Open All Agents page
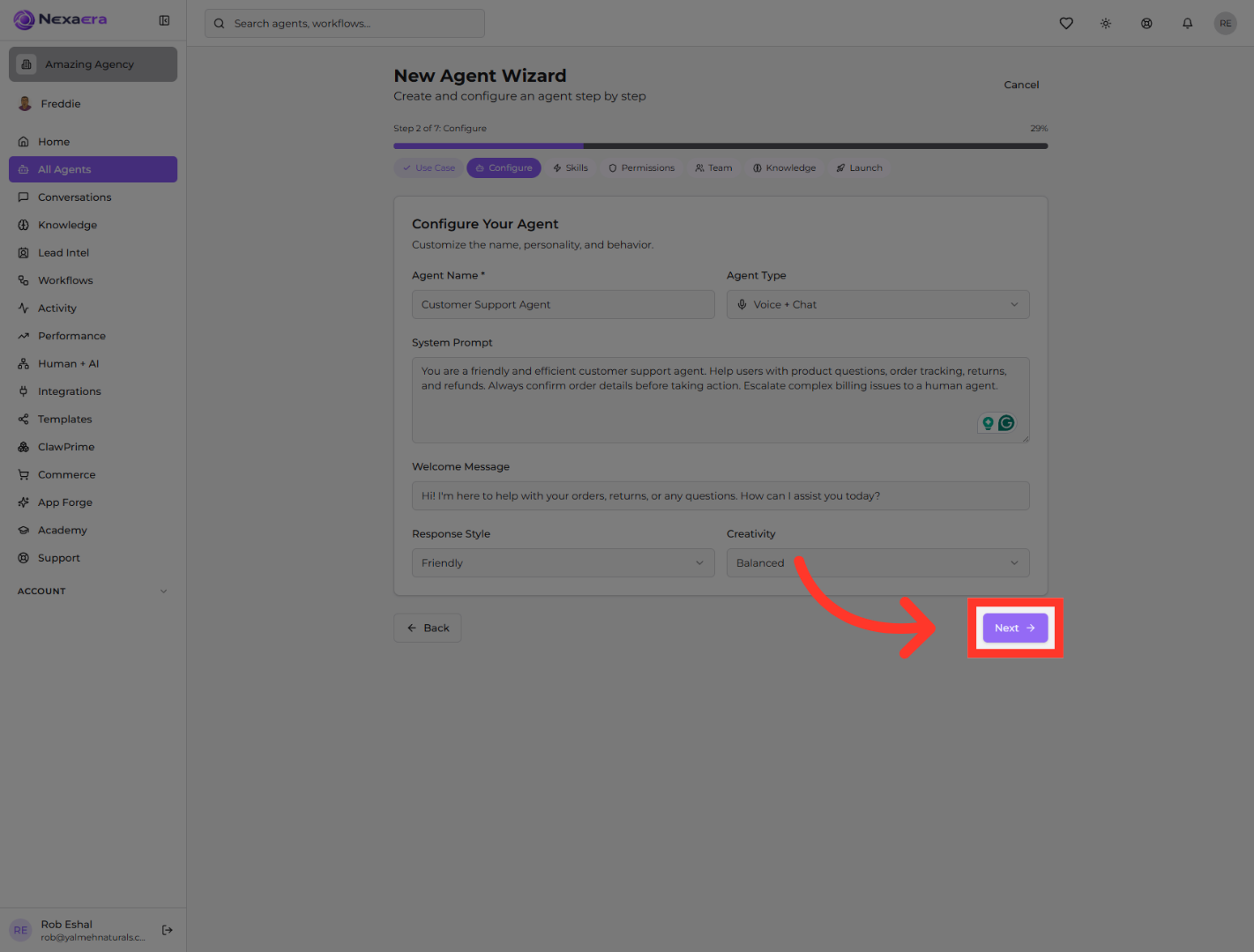Image resolution: width=1254 pixels, height=952 pixels. 93,169
